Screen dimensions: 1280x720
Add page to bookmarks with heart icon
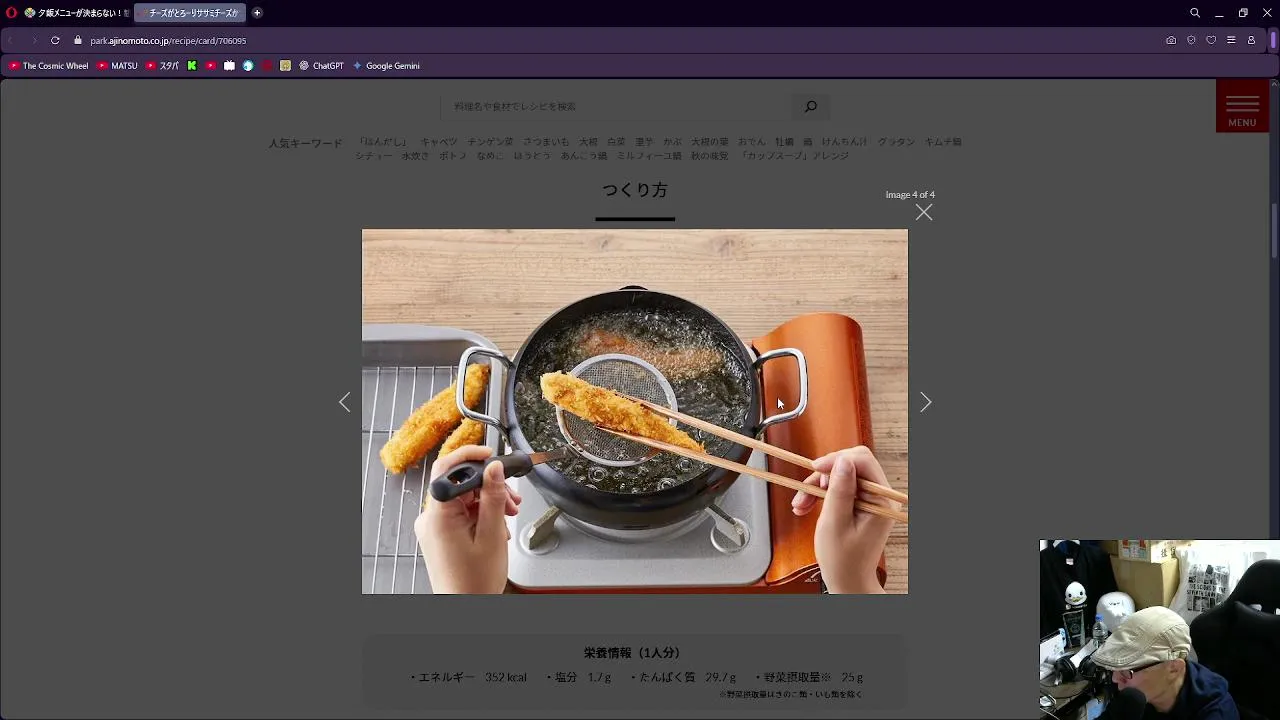1211,40
